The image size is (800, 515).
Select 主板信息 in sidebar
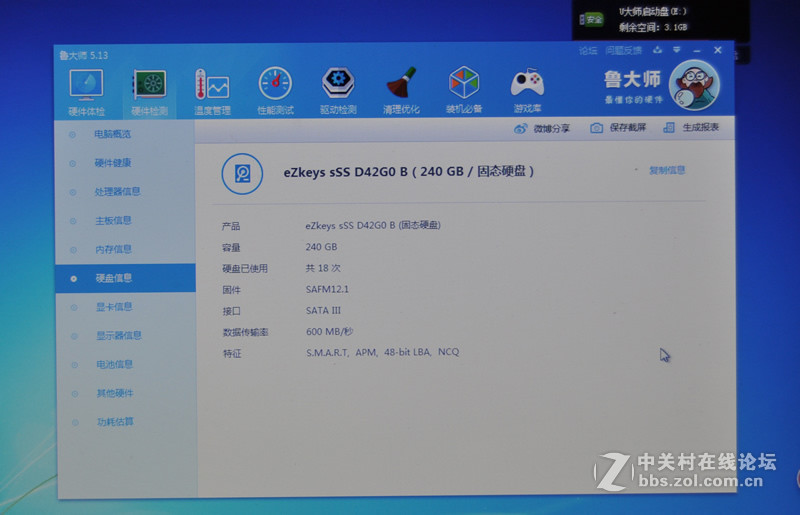(113, 220)
